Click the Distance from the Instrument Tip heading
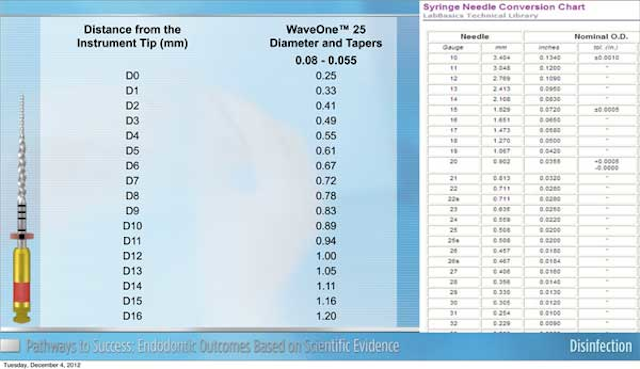Viewport: 640px width, 369px height. 132,36
